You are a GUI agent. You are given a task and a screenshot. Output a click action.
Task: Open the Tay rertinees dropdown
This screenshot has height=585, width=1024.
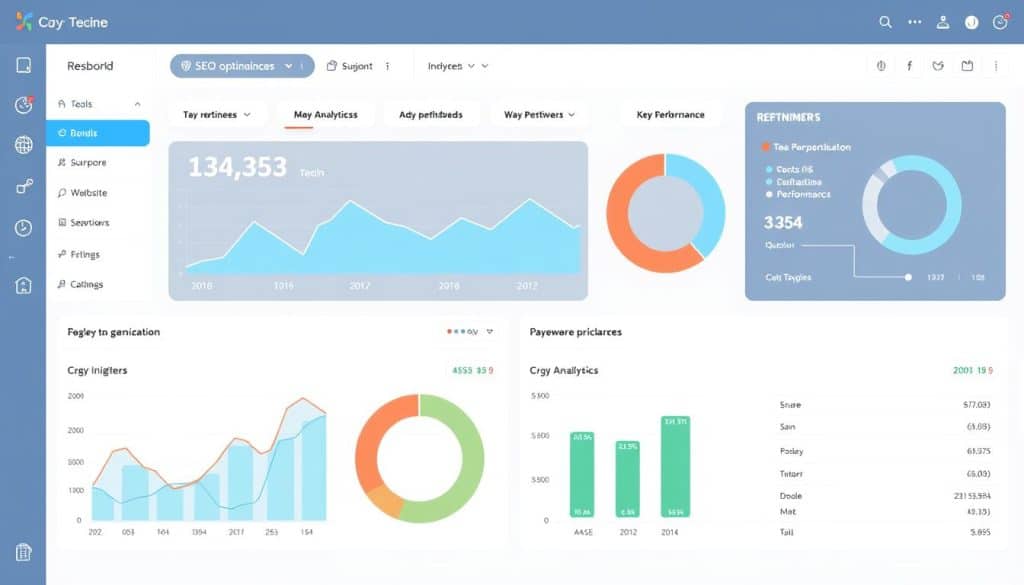pyautogui.click(x=217, y=114)
